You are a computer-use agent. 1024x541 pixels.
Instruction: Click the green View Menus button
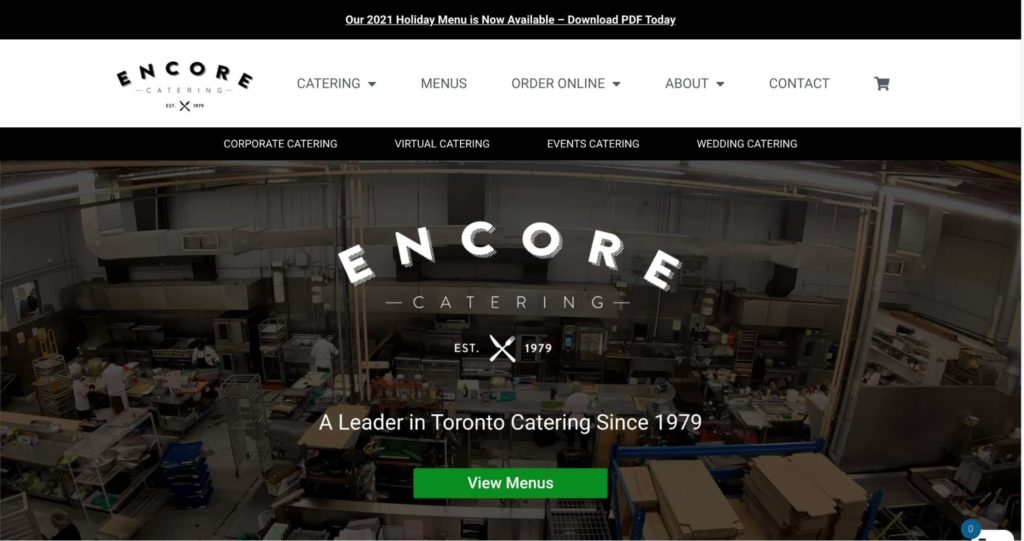click(510, 483)
